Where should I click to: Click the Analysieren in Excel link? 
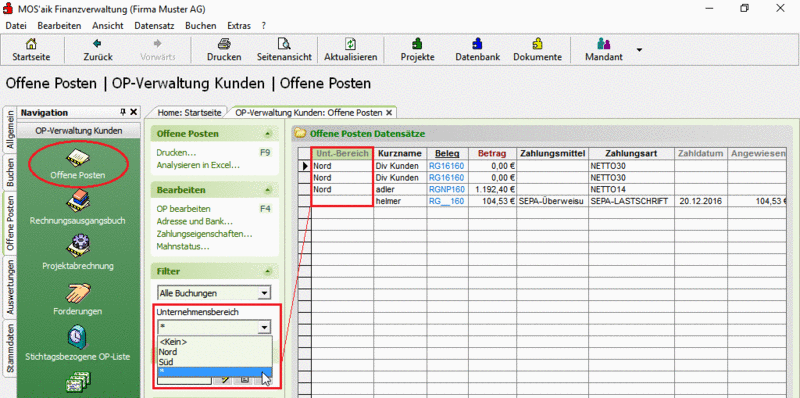pyautogui.click(x=198, y=165)
